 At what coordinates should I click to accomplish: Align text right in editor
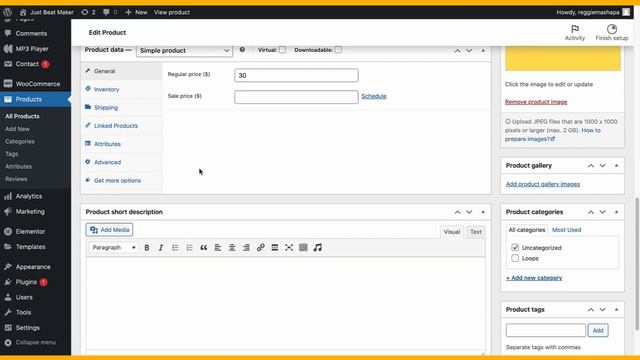tap(246, 247)
